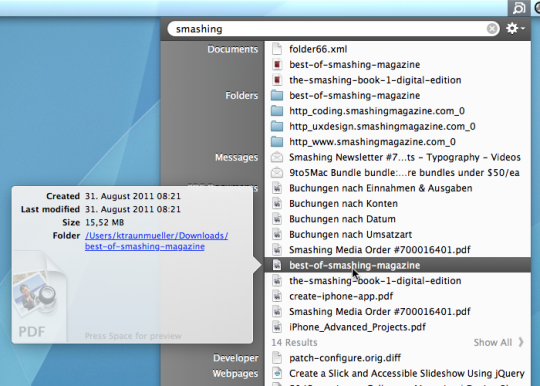
Task: Open Buchungen nach Datum result
Action: point(342,219)
